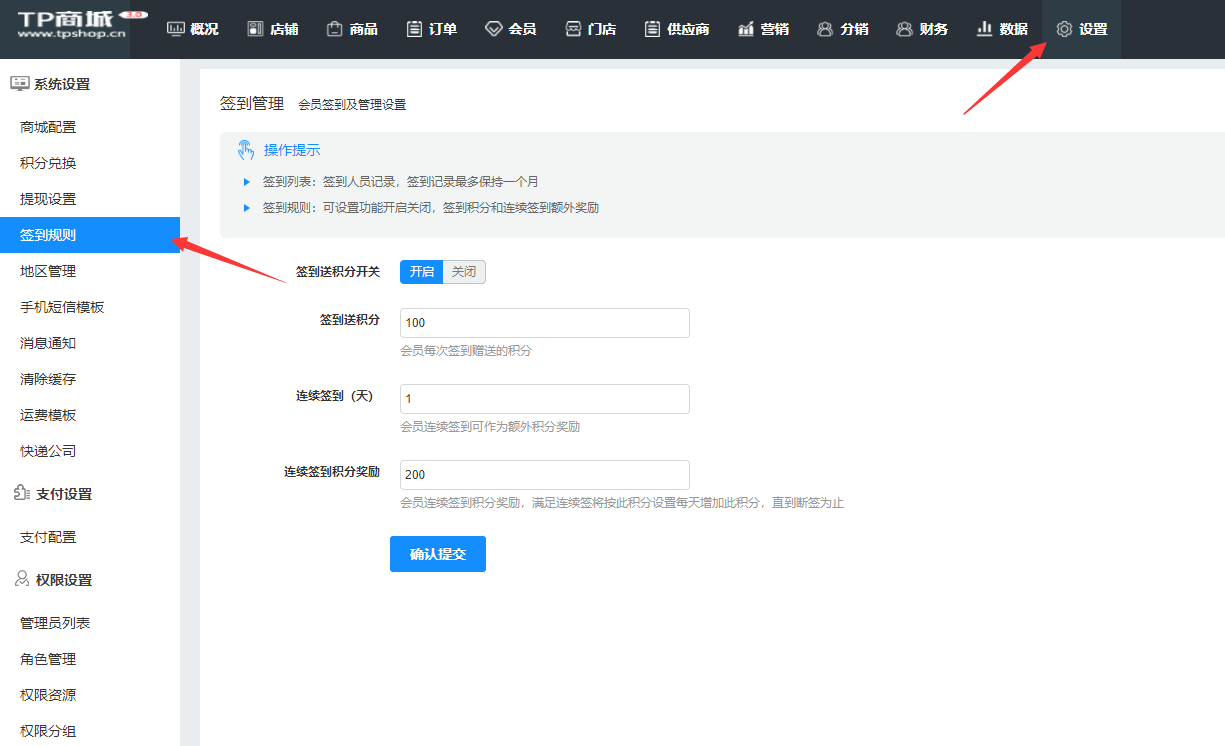Open the 订单 orders icon
This screenshot has height=746, width=1225.
click(414, 29)
